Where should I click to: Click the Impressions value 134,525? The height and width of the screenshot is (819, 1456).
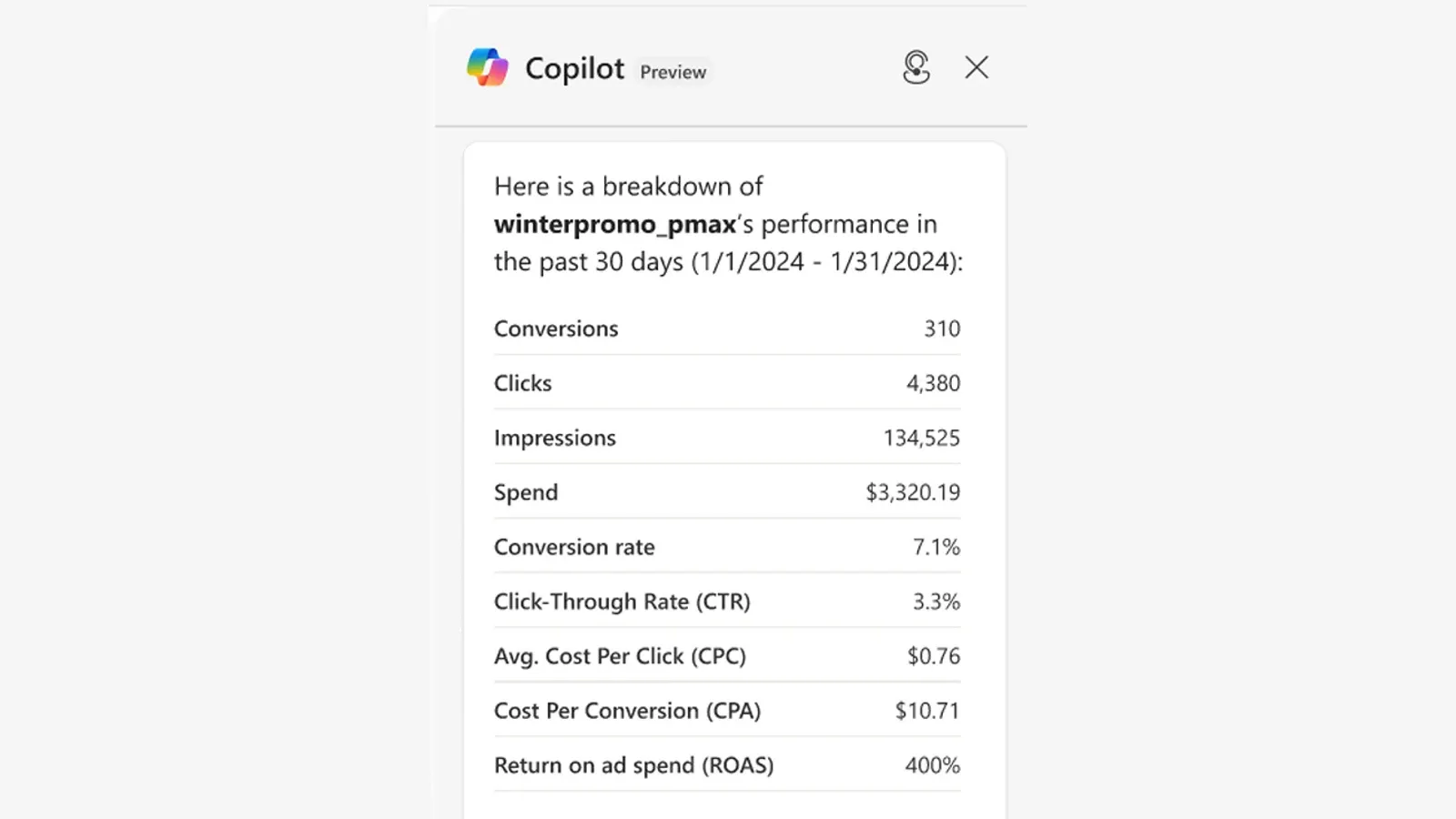[x=921, y=438]
